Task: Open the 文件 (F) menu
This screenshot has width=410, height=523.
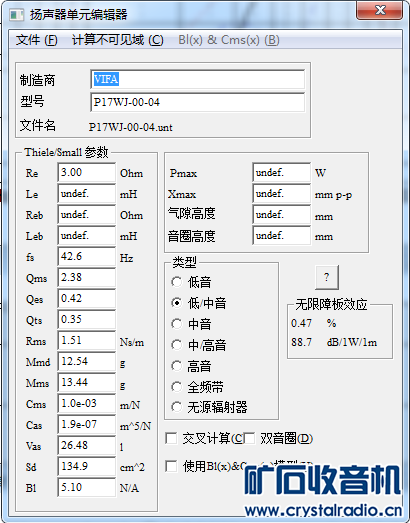Action: point(36,40)
